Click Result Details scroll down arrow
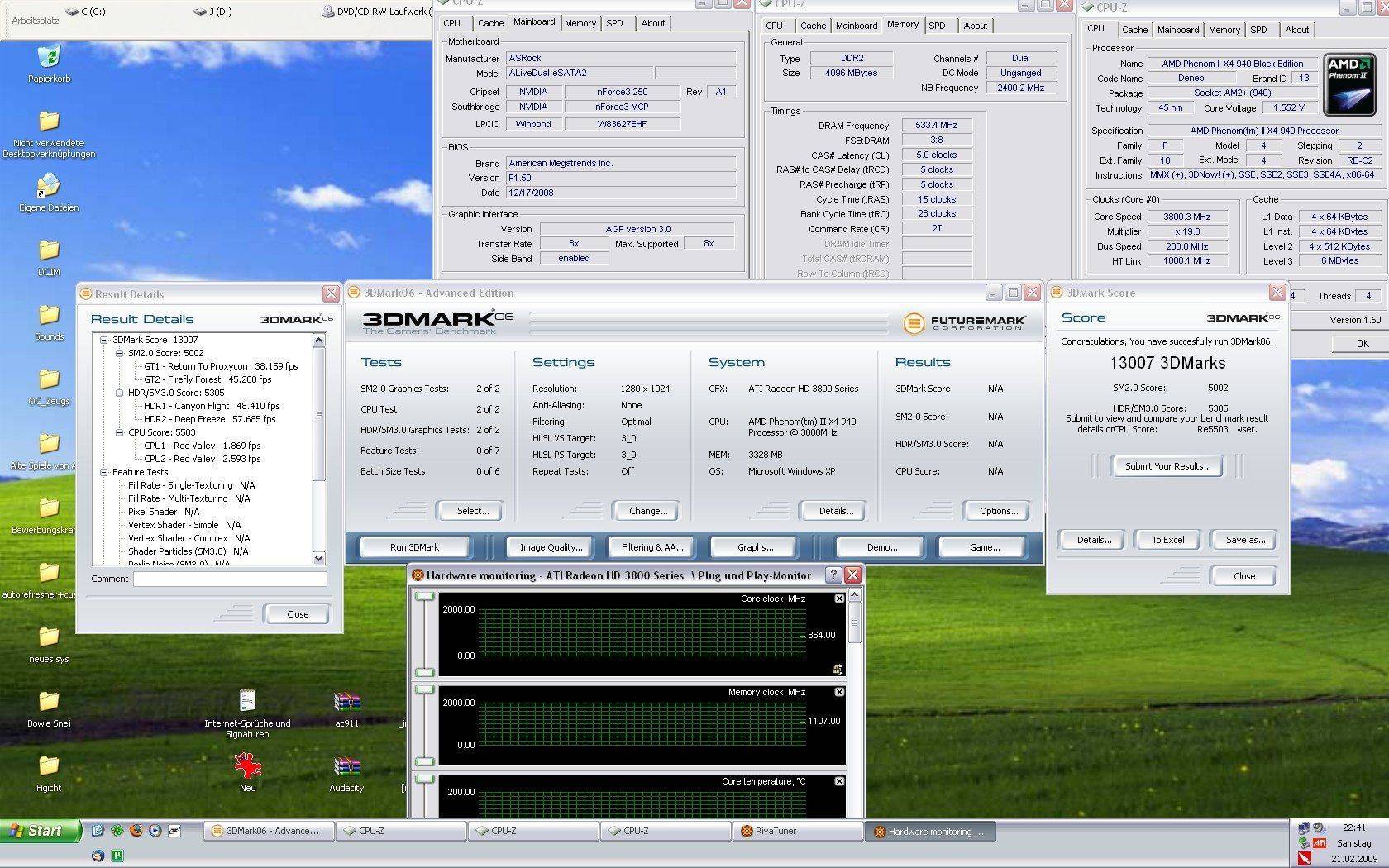Screen dimensions: 1389x868 point(319,559)
